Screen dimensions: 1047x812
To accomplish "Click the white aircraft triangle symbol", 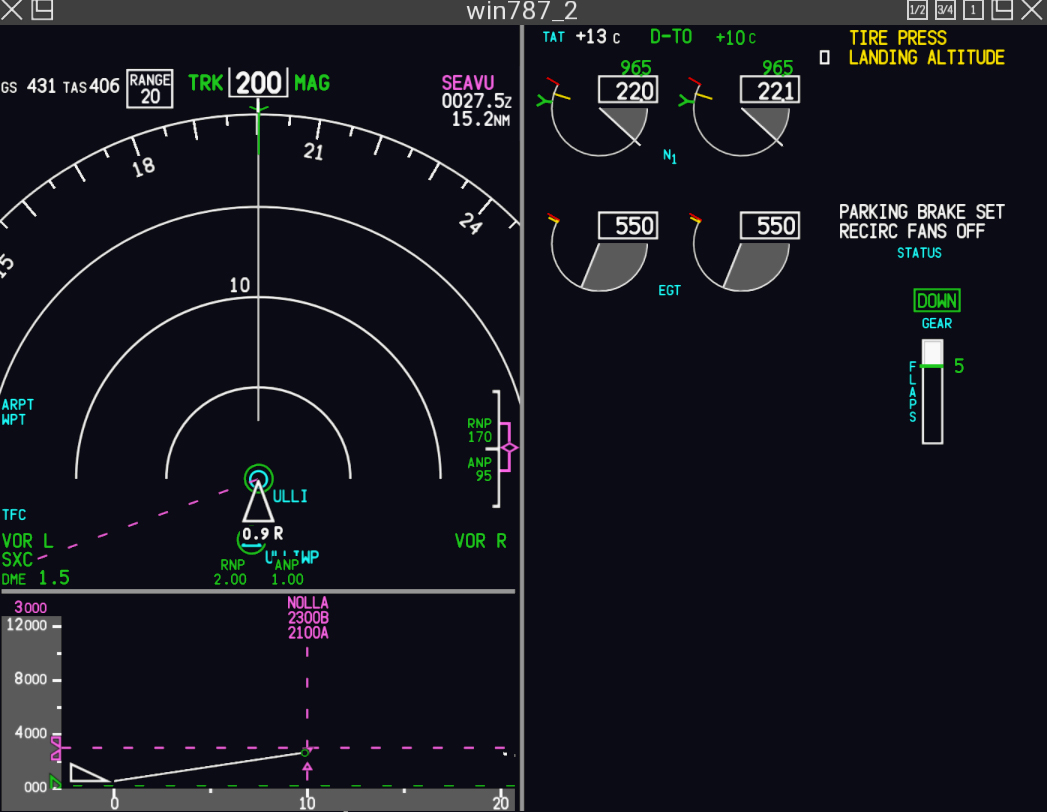I will pos(258,505).
